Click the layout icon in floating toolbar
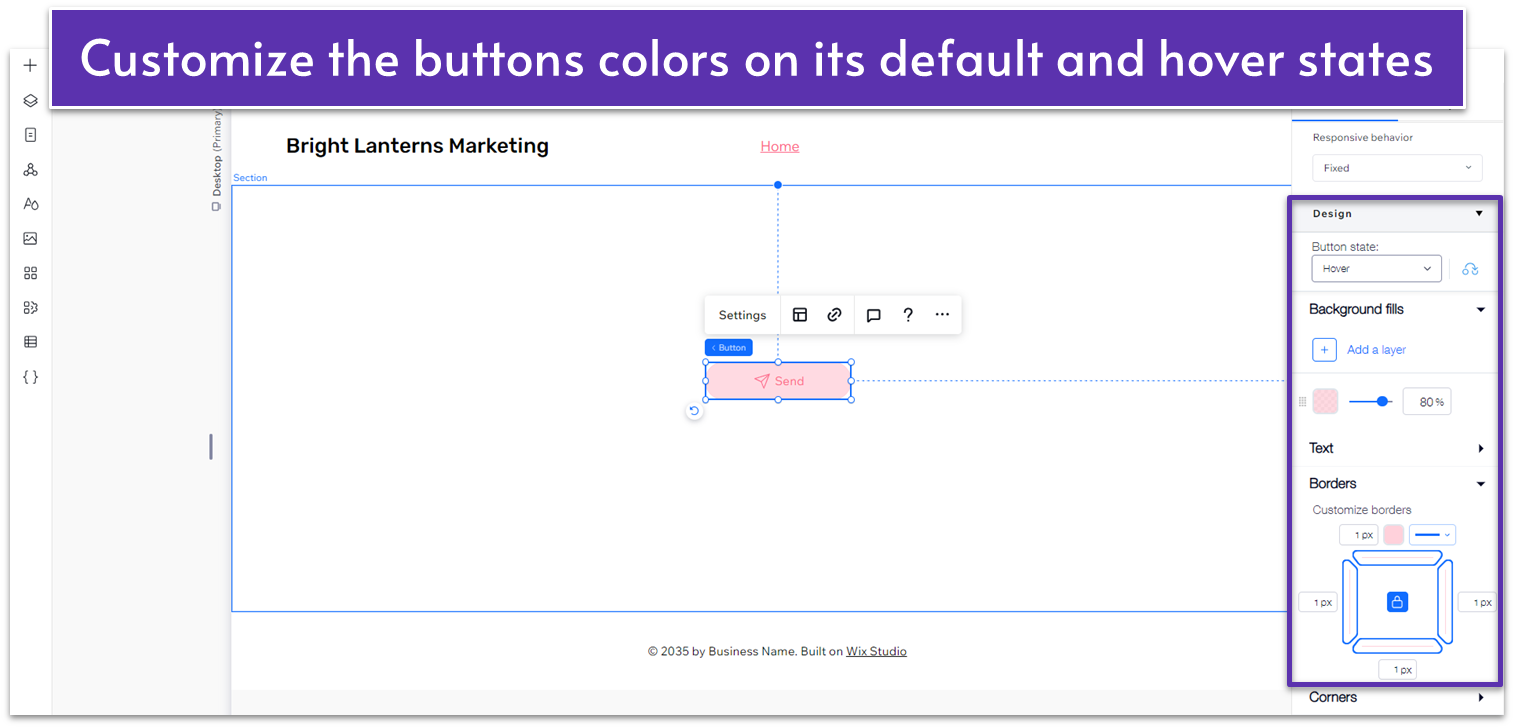This screenshot has height=728, width=1514. [x=800, y=315]
